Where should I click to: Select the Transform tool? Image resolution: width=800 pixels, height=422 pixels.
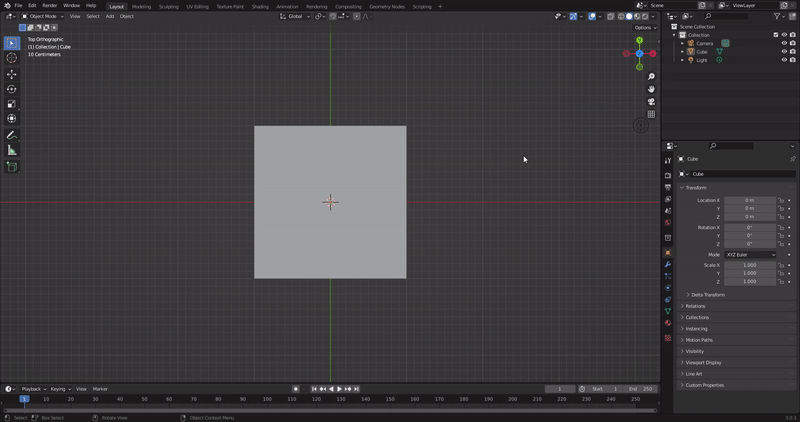[x=12, y=119]
